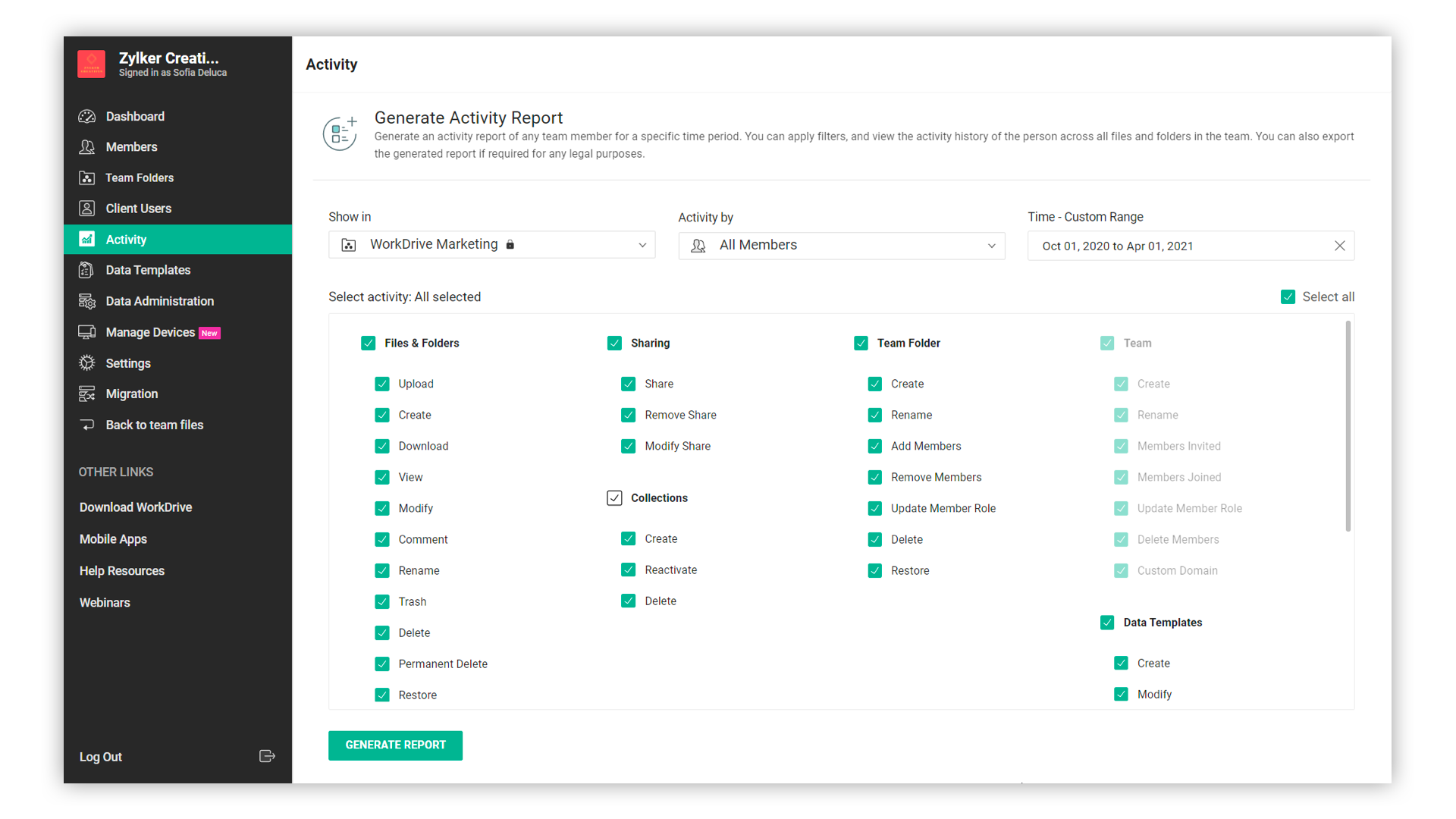Click the activity list vertical scrollbar

[x=1348, y=427]
